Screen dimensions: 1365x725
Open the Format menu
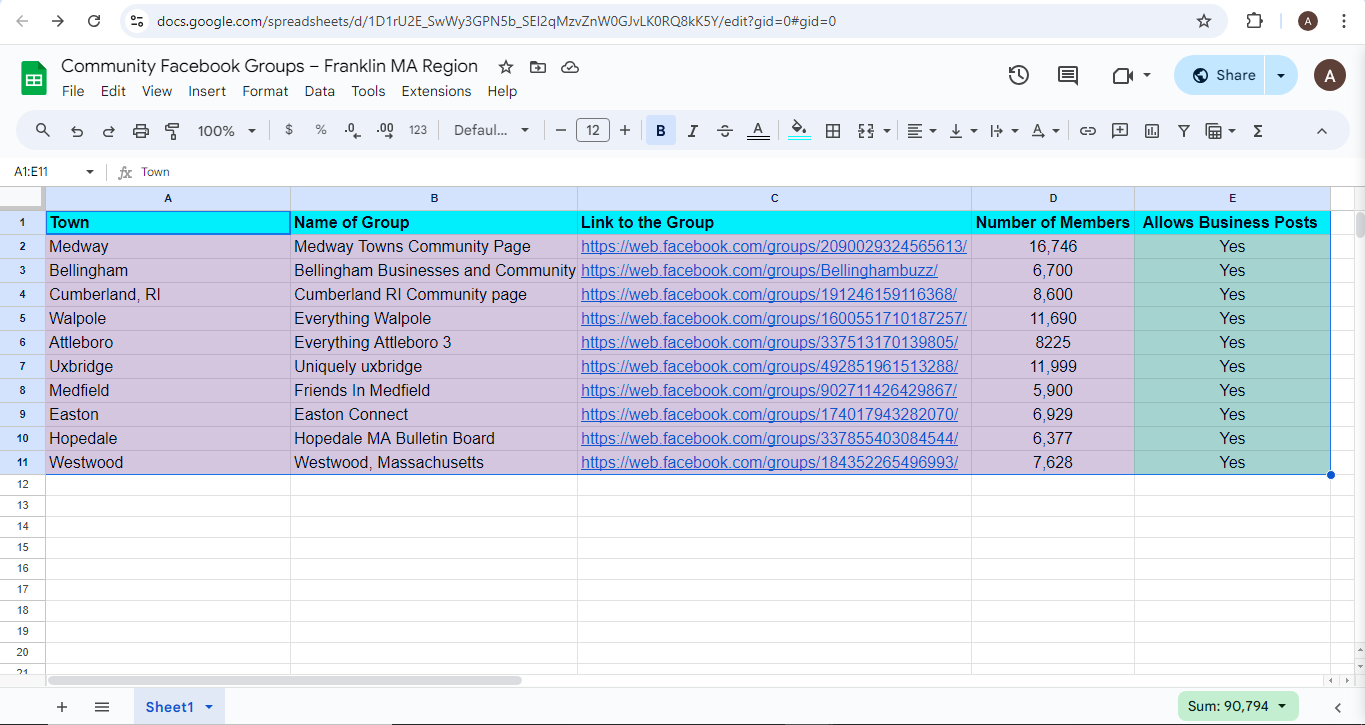265,91
